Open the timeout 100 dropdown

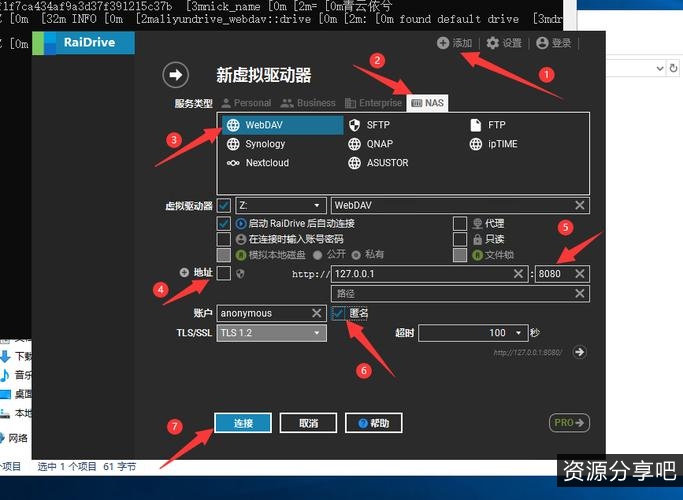click(x=473, y=333)
